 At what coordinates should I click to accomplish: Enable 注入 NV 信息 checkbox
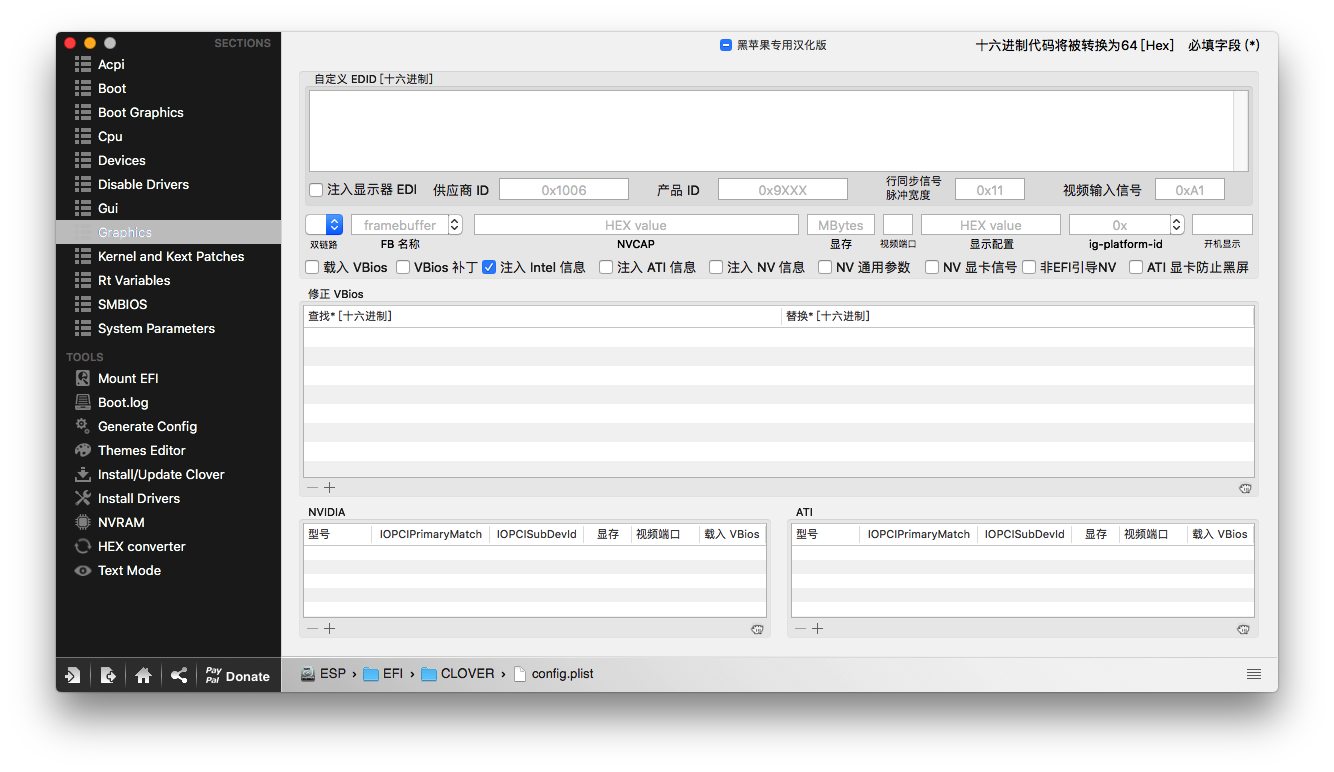tap(716, 267)
